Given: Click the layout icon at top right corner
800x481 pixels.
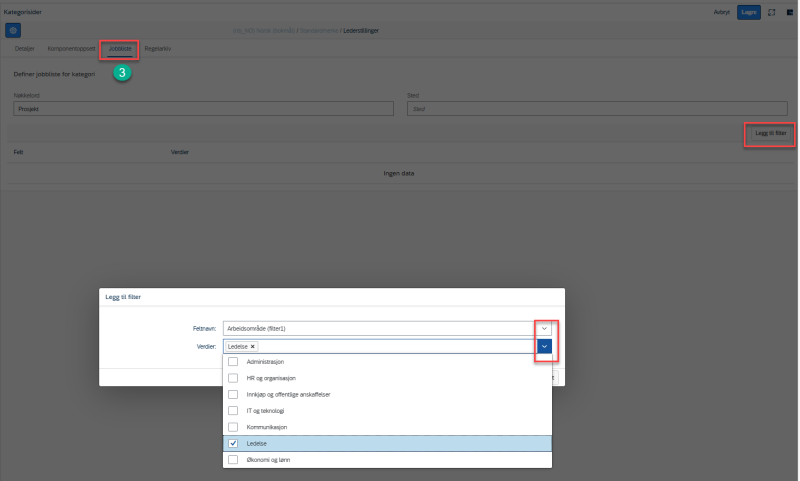Looking at the screenshot, I should [x=790, y=12].
